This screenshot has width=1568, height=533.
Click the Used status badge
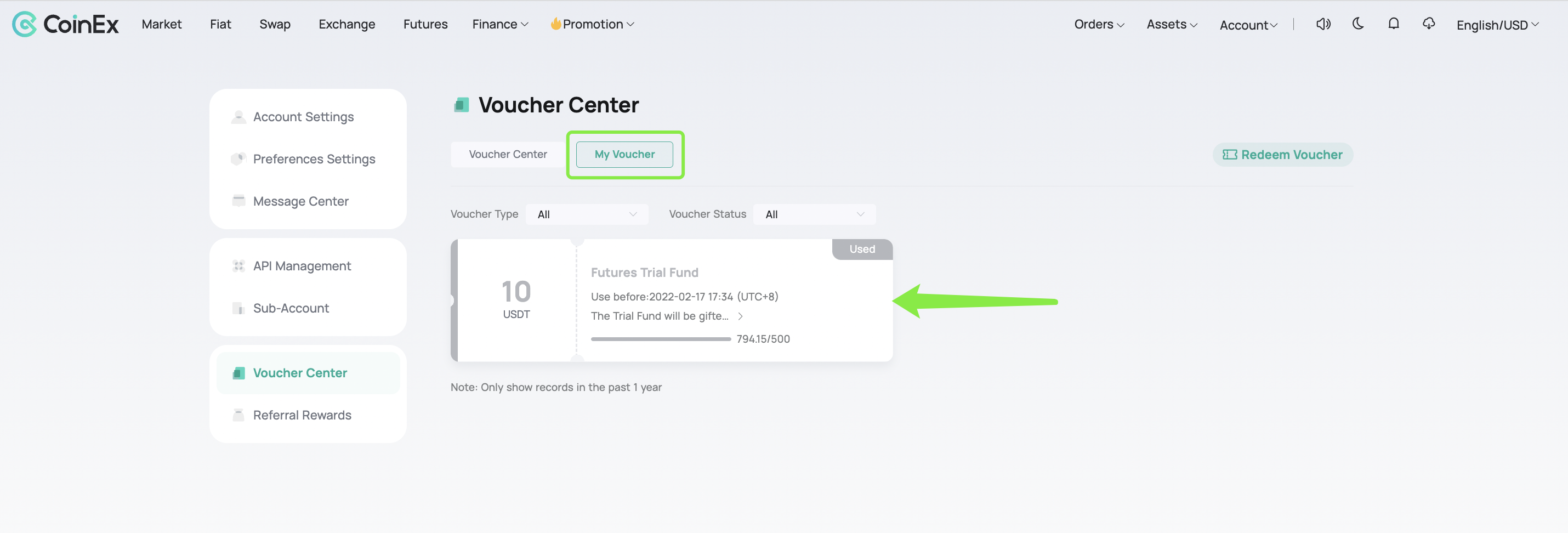tap(862, 249)
